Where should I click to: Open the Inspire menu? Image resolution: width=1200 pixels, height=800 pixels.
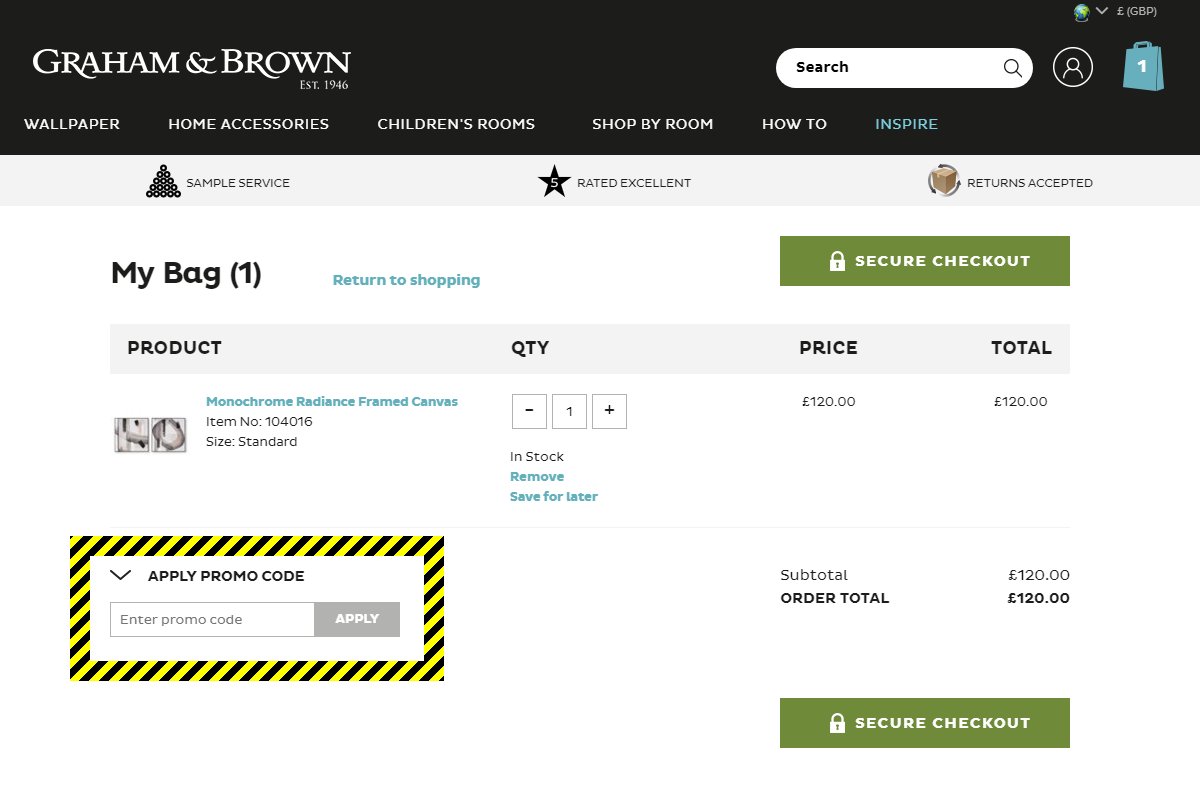tap(906, 124)
